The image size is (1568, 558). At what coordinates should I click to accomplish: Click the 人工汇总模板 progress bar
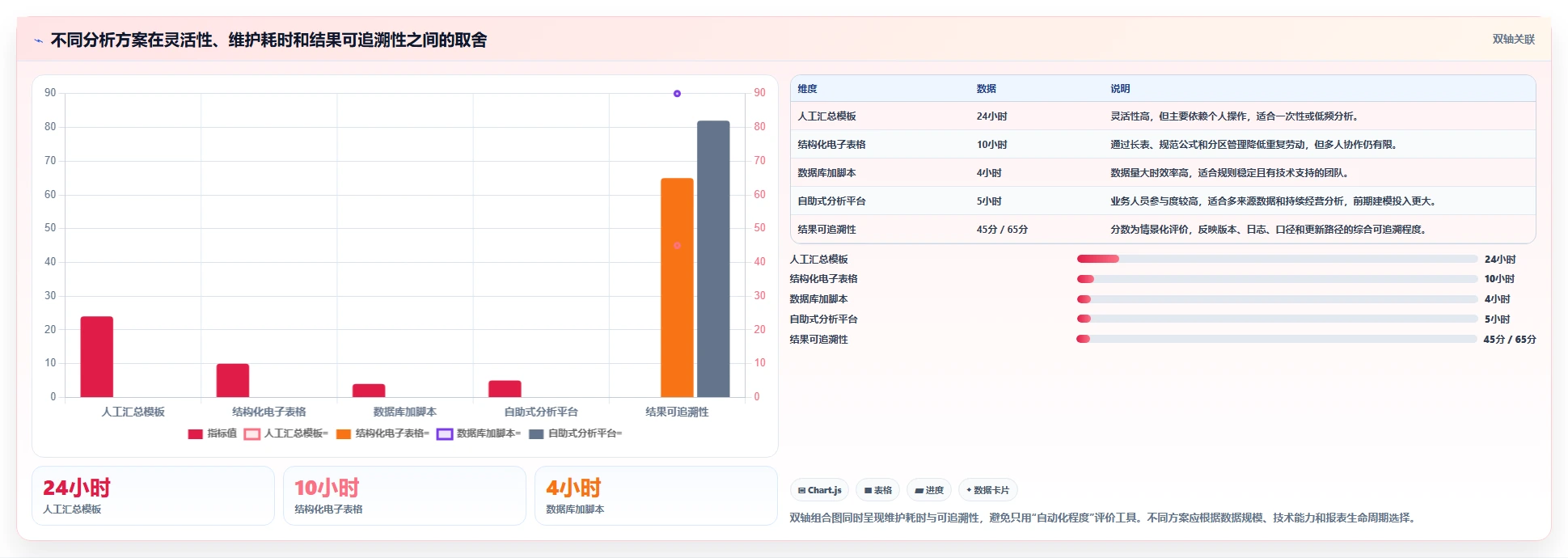pos(1277,259)
